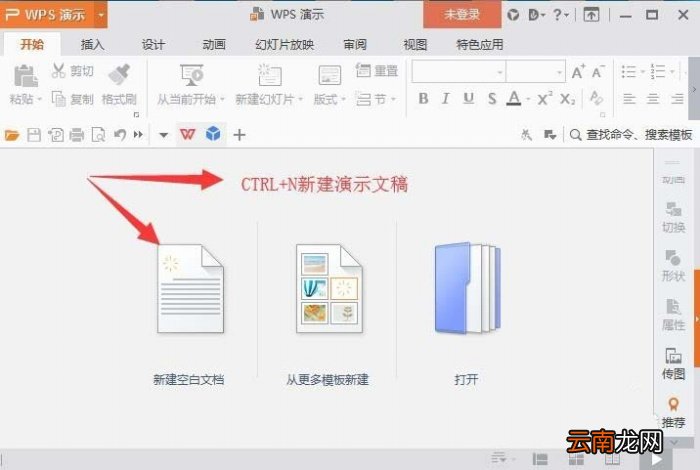Click the search command (查找命令、搜索模板) field
Image resolution: width=700 pixels, height=470 pixels.
[631, 135]
